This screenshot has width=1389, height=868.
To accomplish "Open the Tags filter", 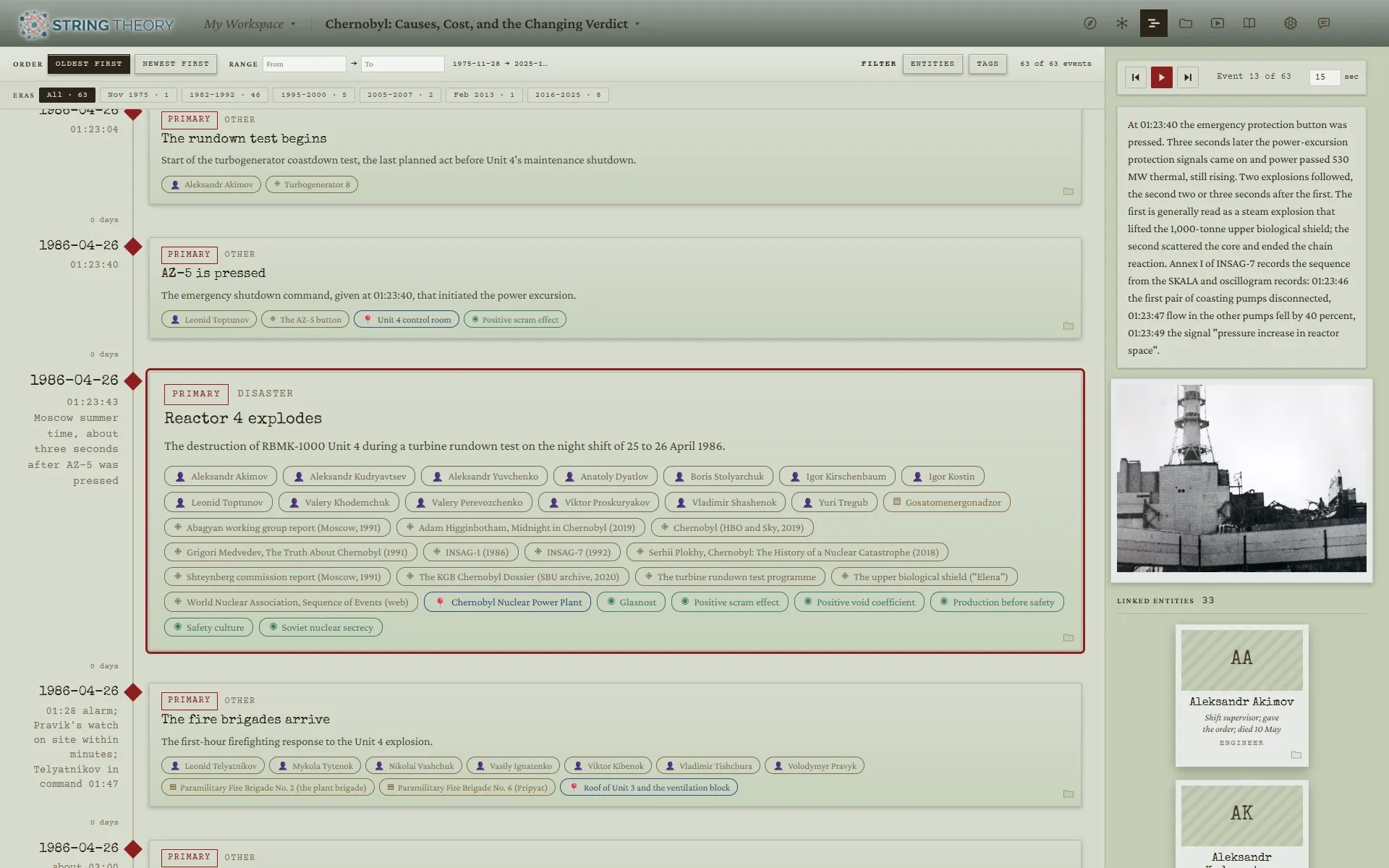I will [x=987, y=64].
